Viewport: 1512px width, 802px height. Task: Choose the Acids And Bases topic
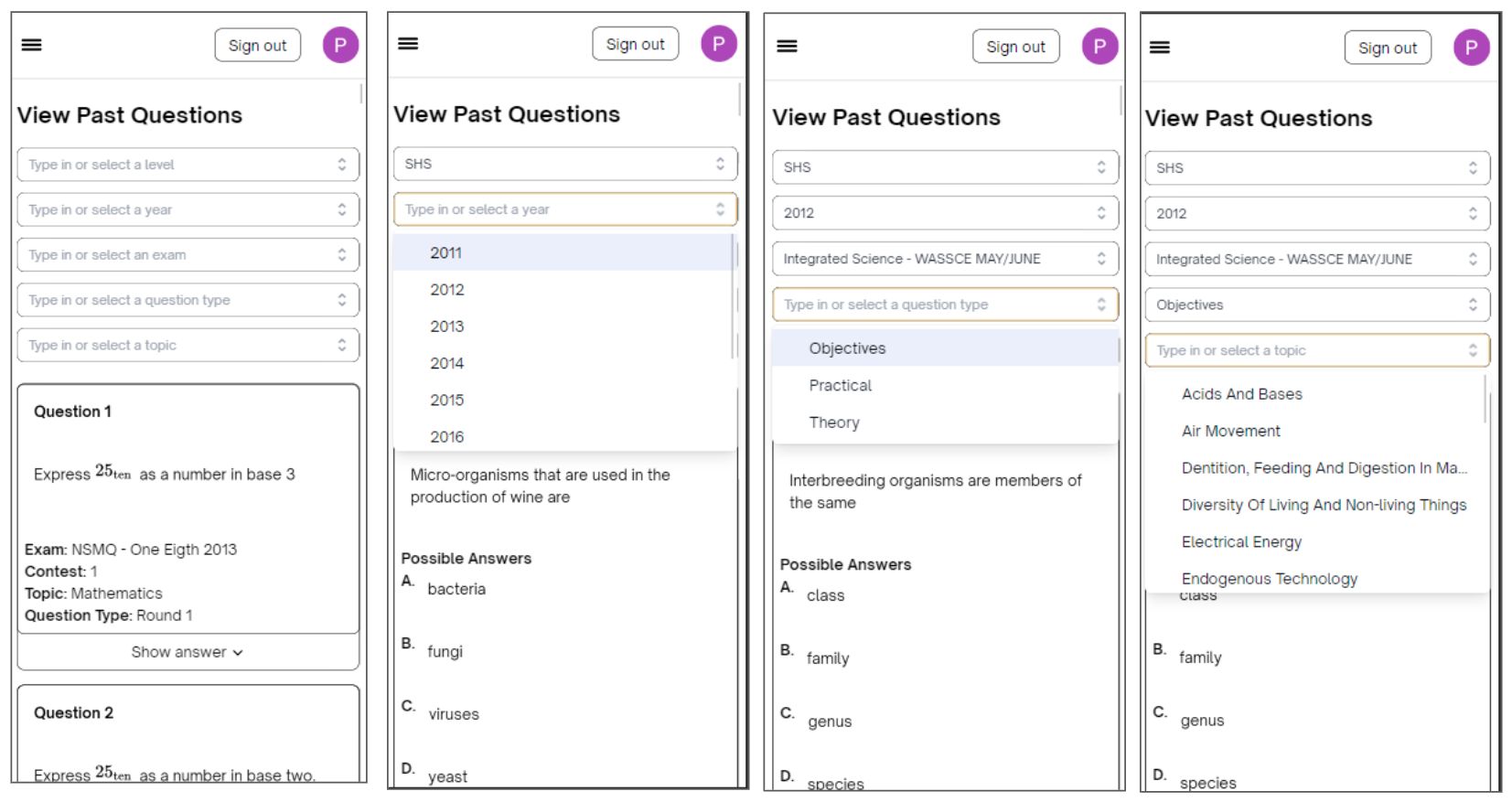pos(1241,394)
